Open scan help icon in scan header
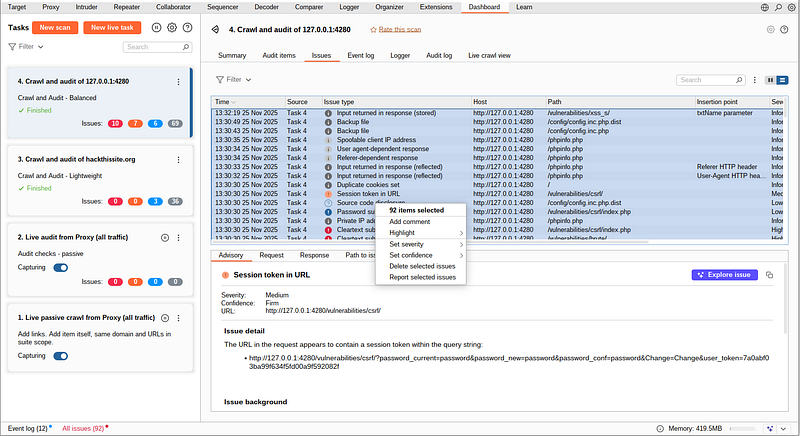The image size is (800, 436). [x=784, y=30]
